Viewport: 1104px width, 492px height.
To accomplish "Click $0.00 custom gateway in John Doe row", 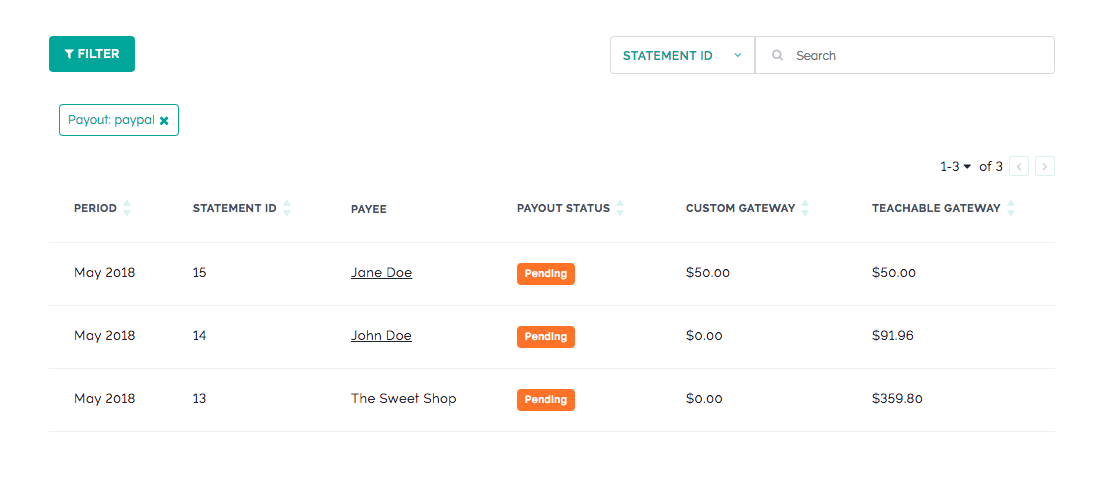I will click(704, 336).
